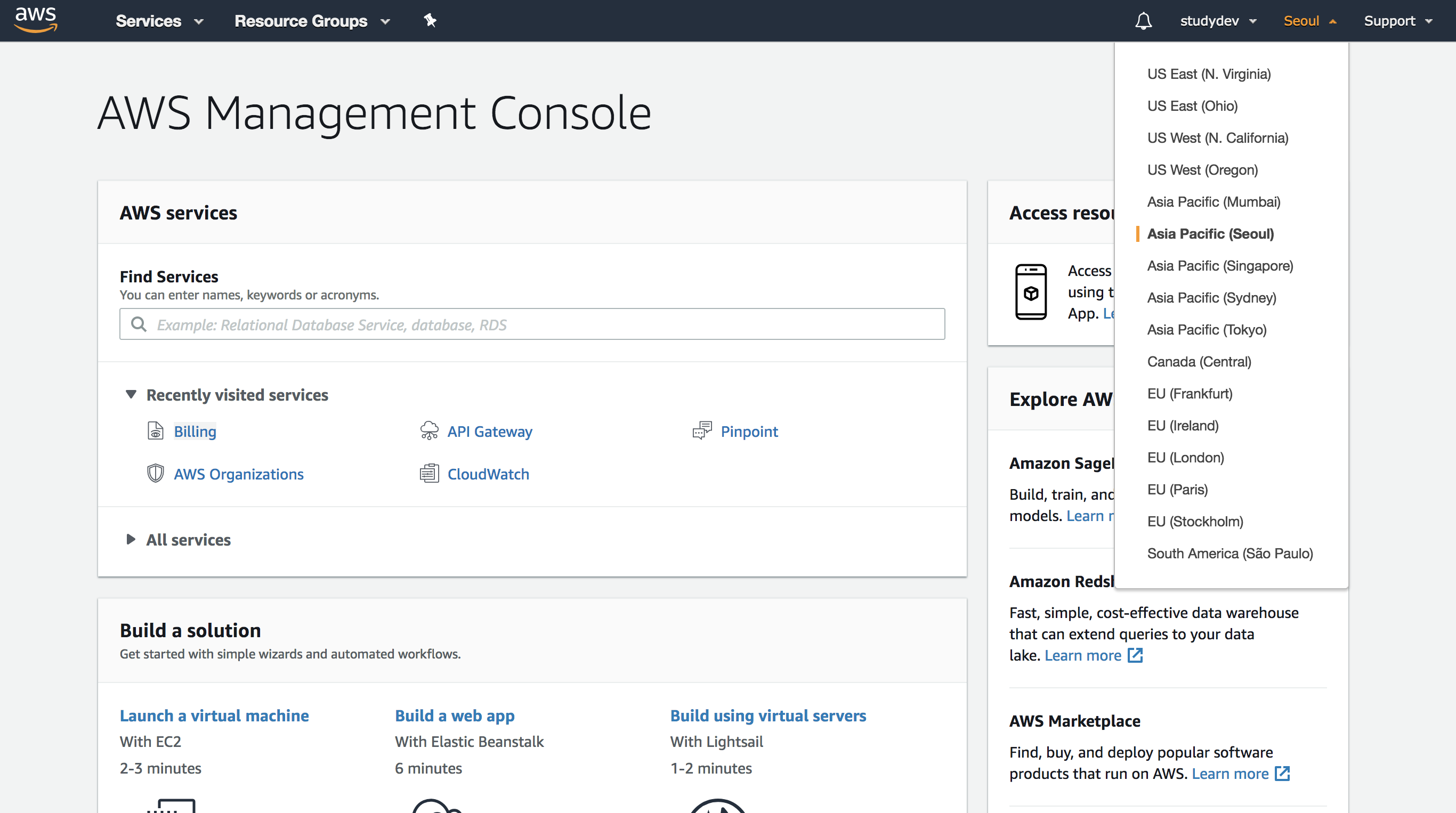Click the CloudWatch service icon
The height and width of the screenshot is (813, 1456).
pos(429,474)
